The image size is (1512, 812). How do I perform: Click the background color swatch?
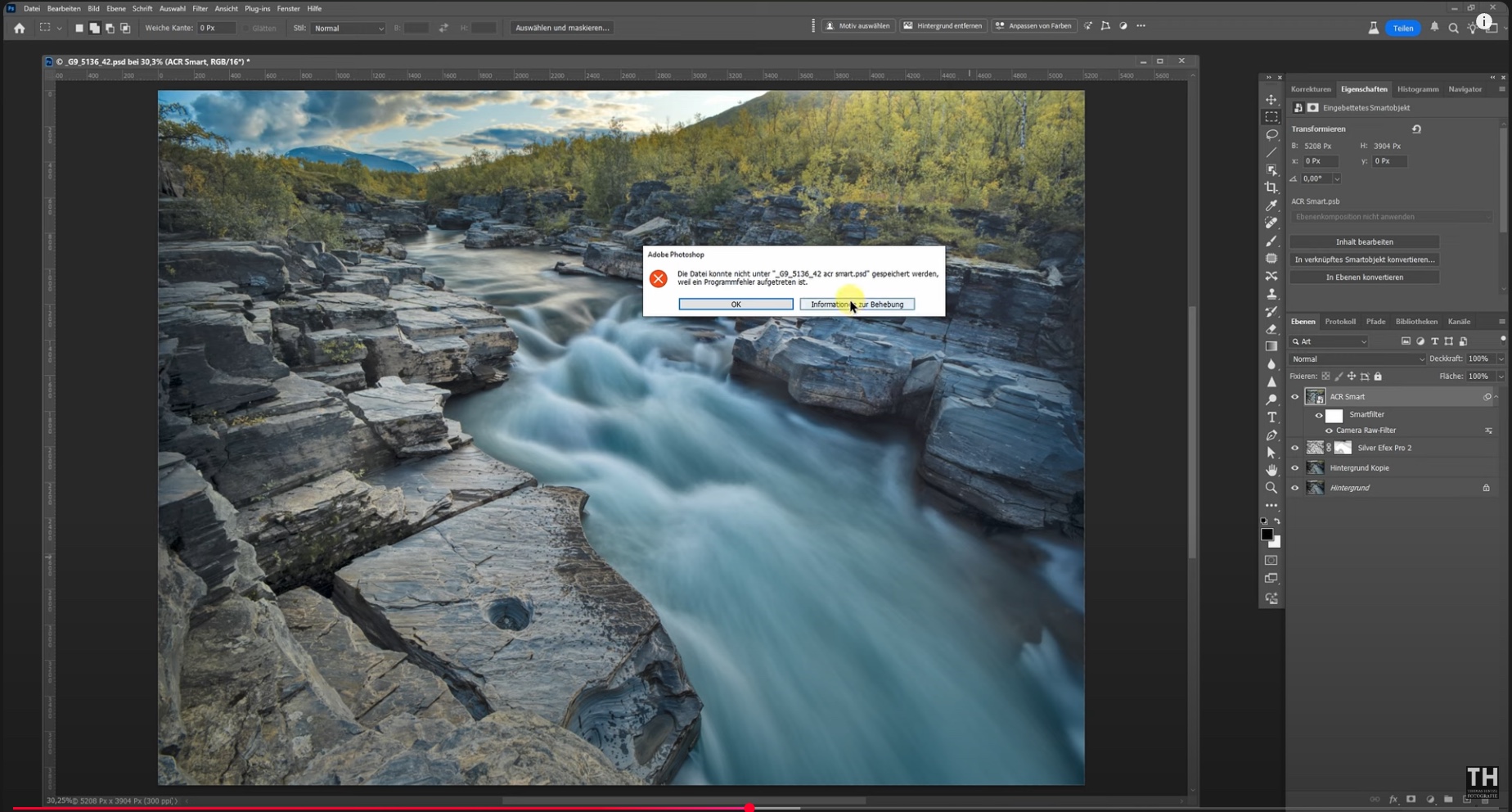pos(1276,543)
